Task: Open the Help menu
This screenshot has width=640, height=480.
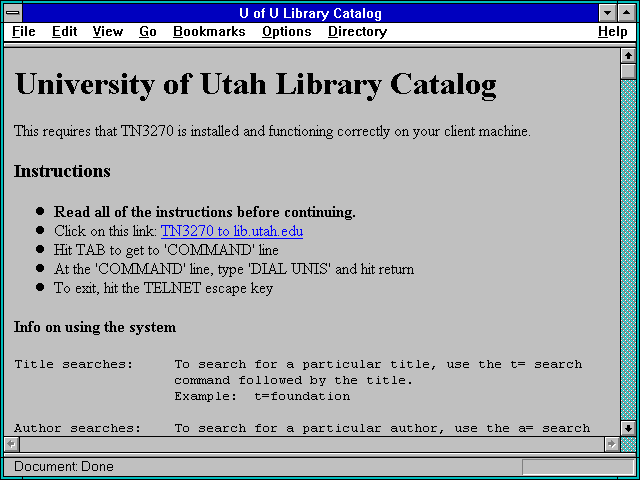Action: click(613, 32)
